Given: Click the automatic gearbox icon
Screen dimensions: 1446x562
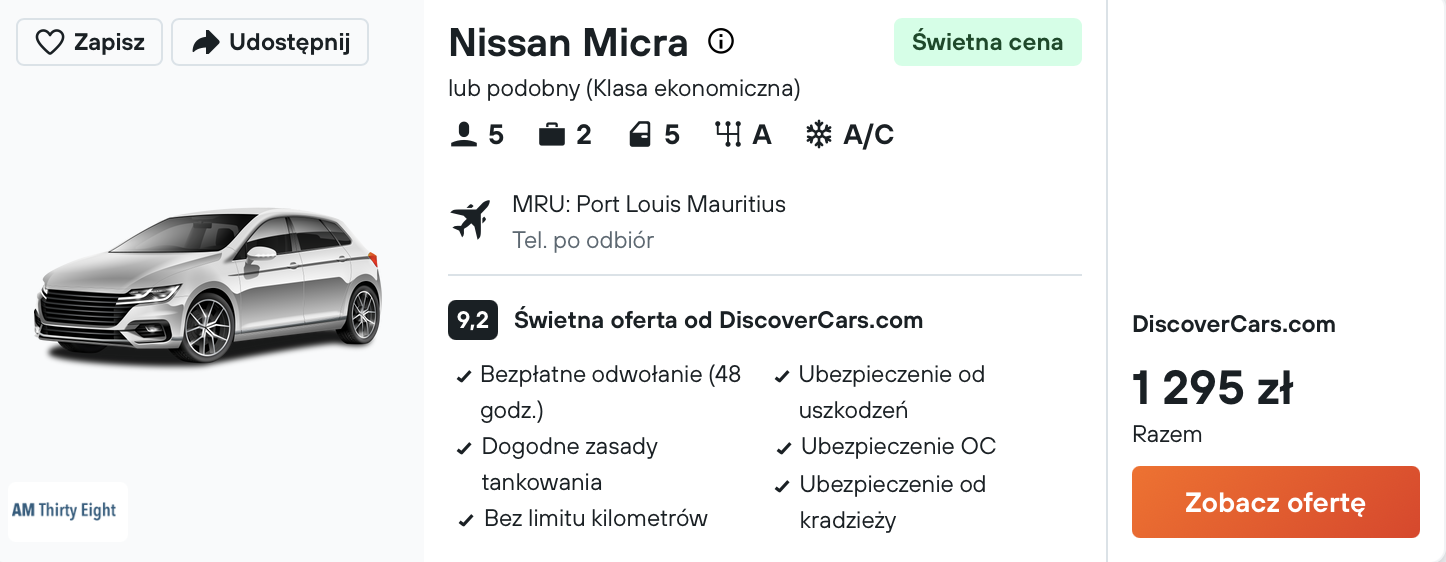Looking at the screenshot, I should click(728, 135).
